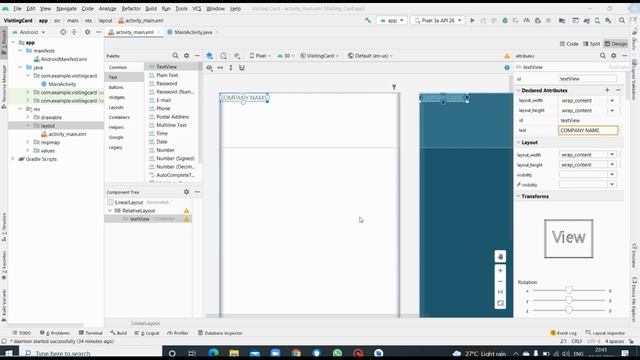
Task: Click the warning triangle above the design surface
Action: 507,56
